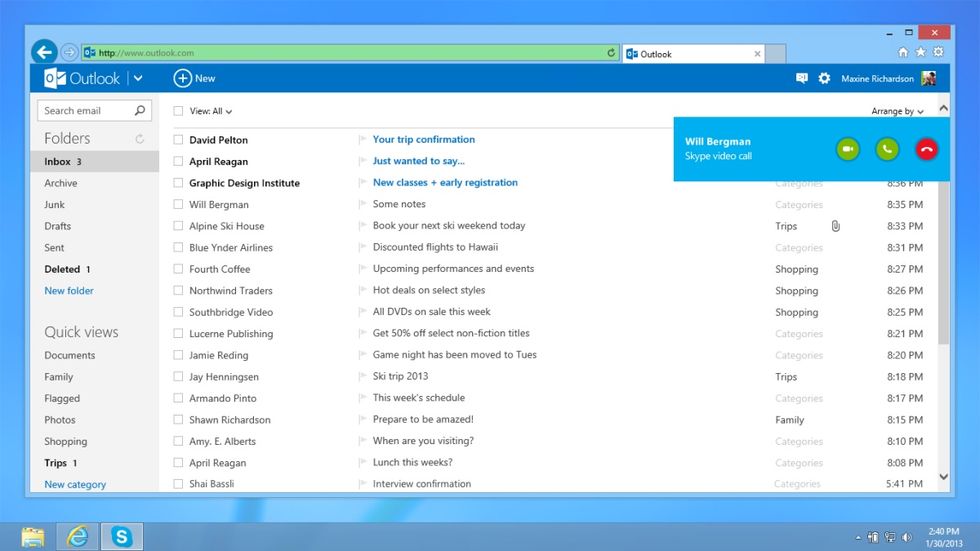
Task: Switch to the Outlook browser tab
Action: pyautogui.click(x=692, y=54)
